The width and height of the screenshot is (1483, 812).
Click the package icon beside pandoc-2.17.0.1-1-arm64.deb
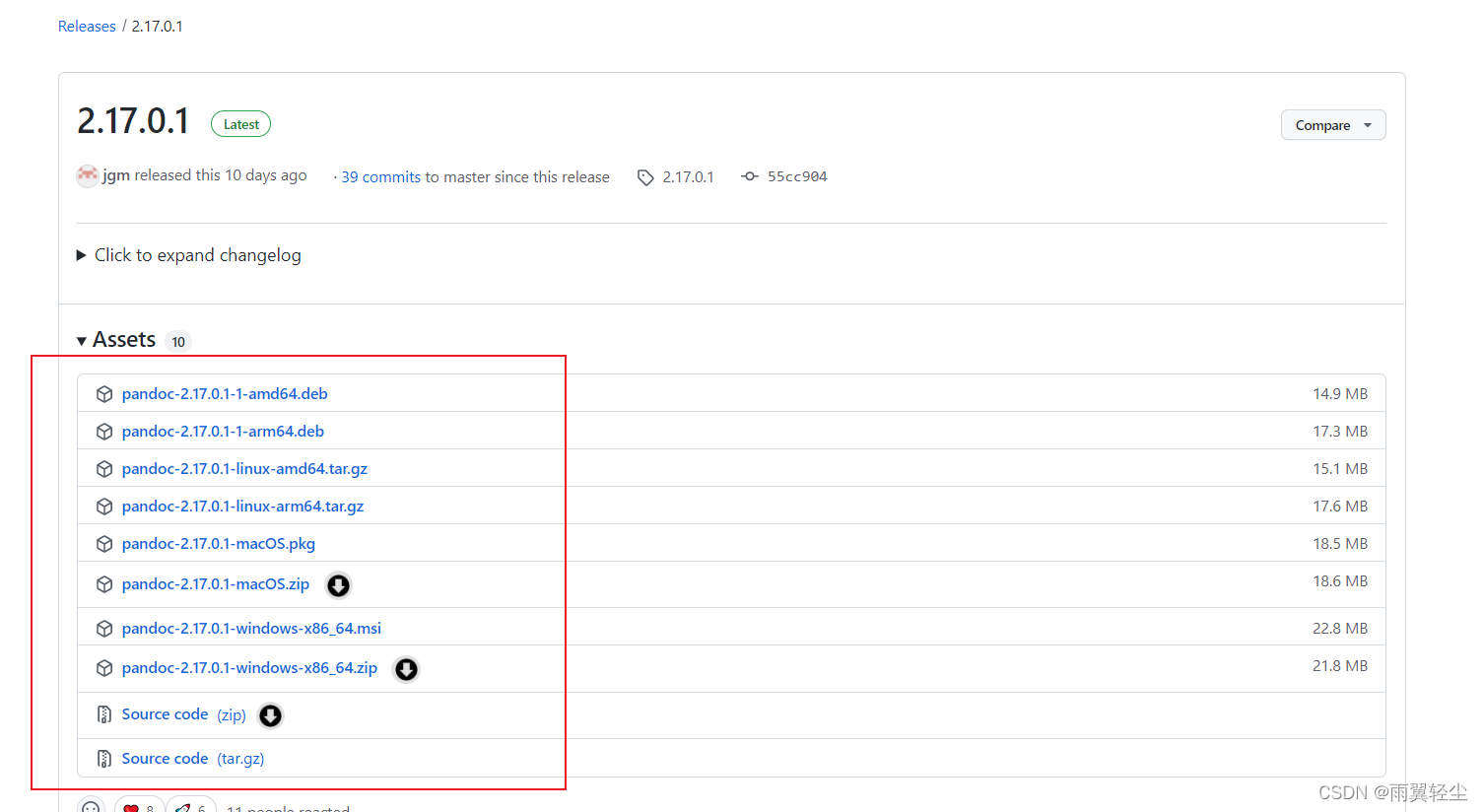(104, 432)
